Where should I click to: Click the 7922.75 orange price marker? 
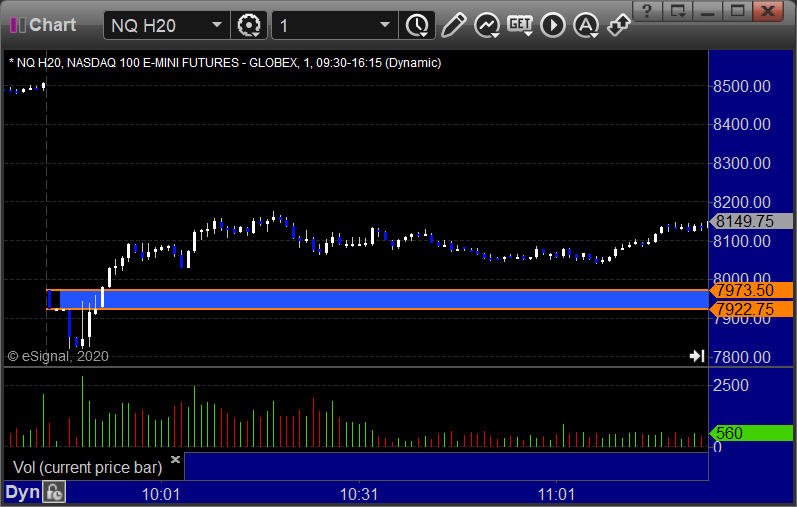coord(751,309)
